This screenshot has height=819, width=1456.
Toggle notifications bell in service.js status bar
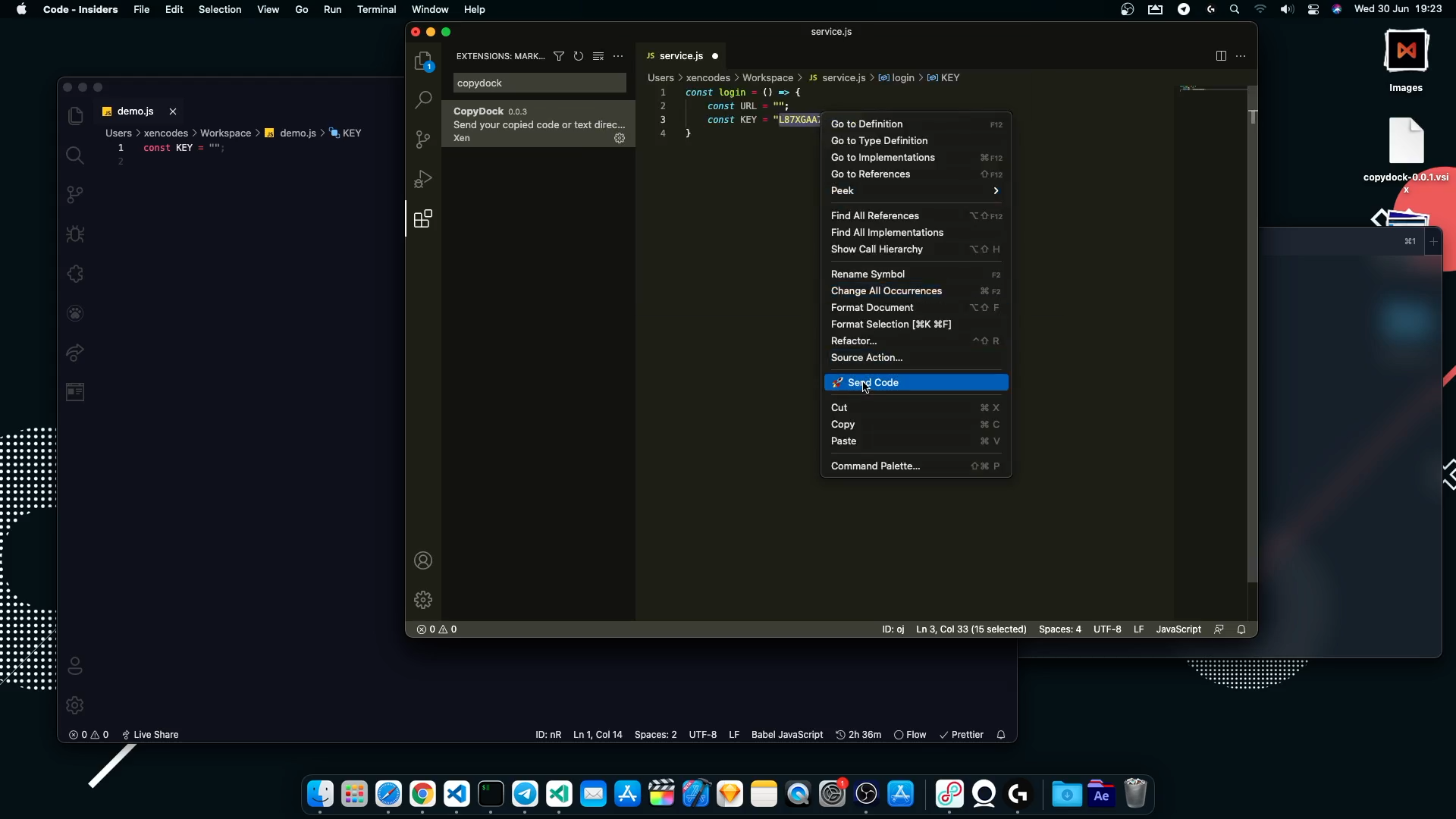(x=1241, y=629)
